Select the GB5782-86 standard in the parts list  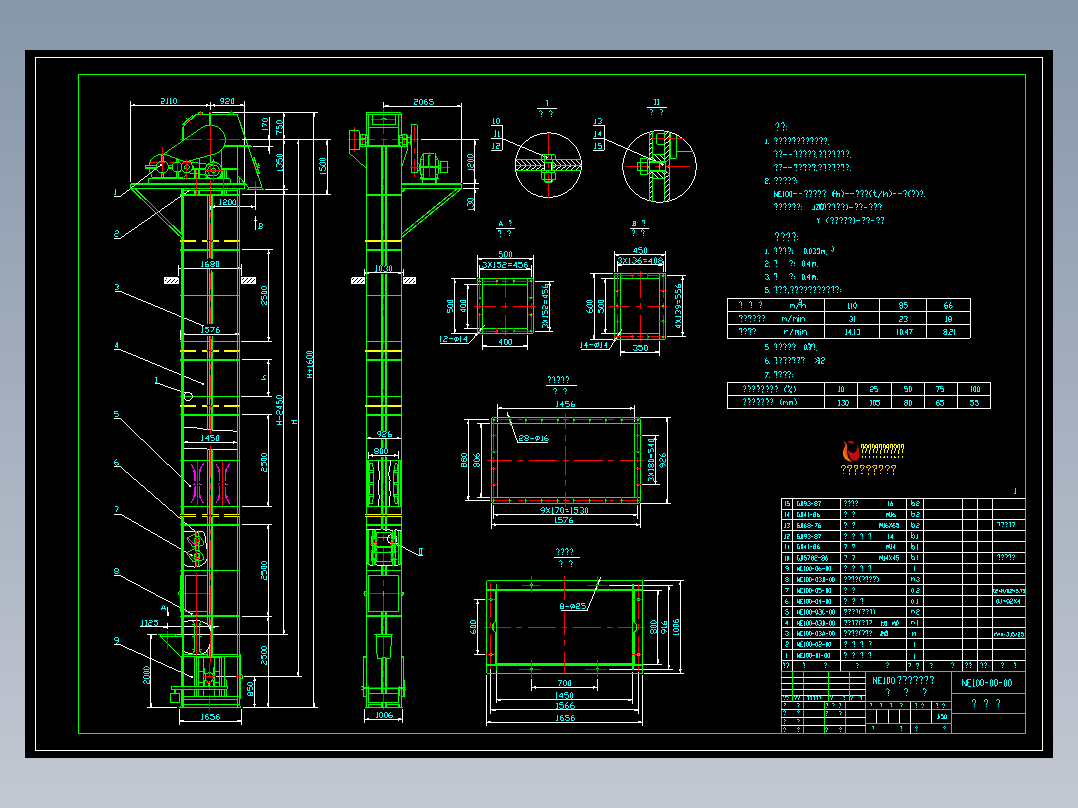pos(813,558)
